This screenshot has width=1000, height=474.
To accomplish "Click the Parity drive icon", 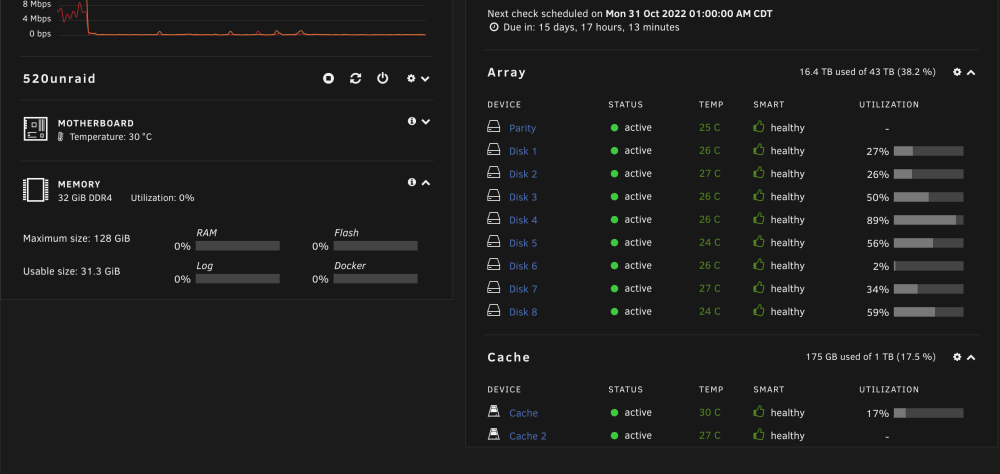I will pos(494,127).
